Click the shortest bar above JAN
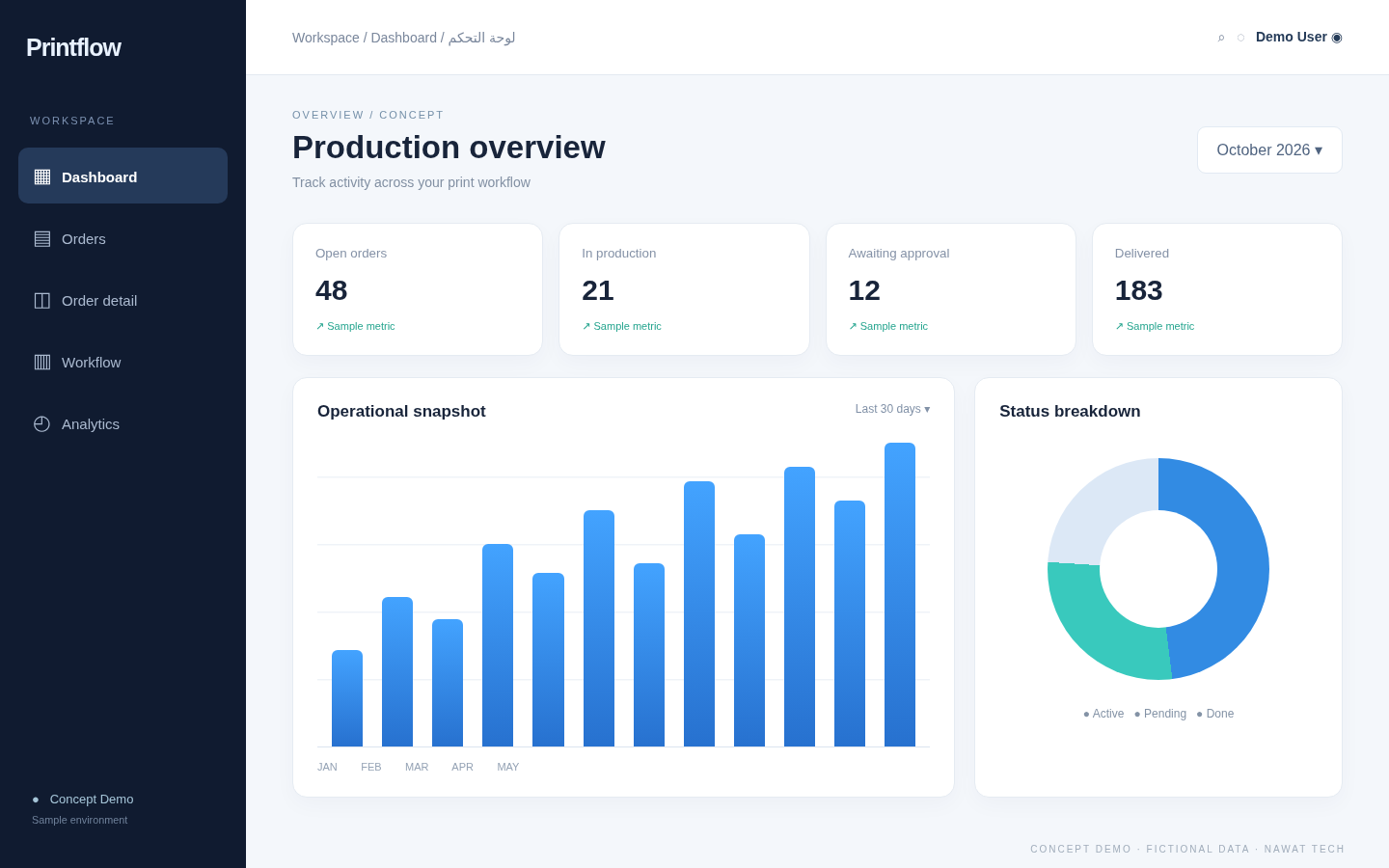The image size is (1389, 868). coord(347,698)
